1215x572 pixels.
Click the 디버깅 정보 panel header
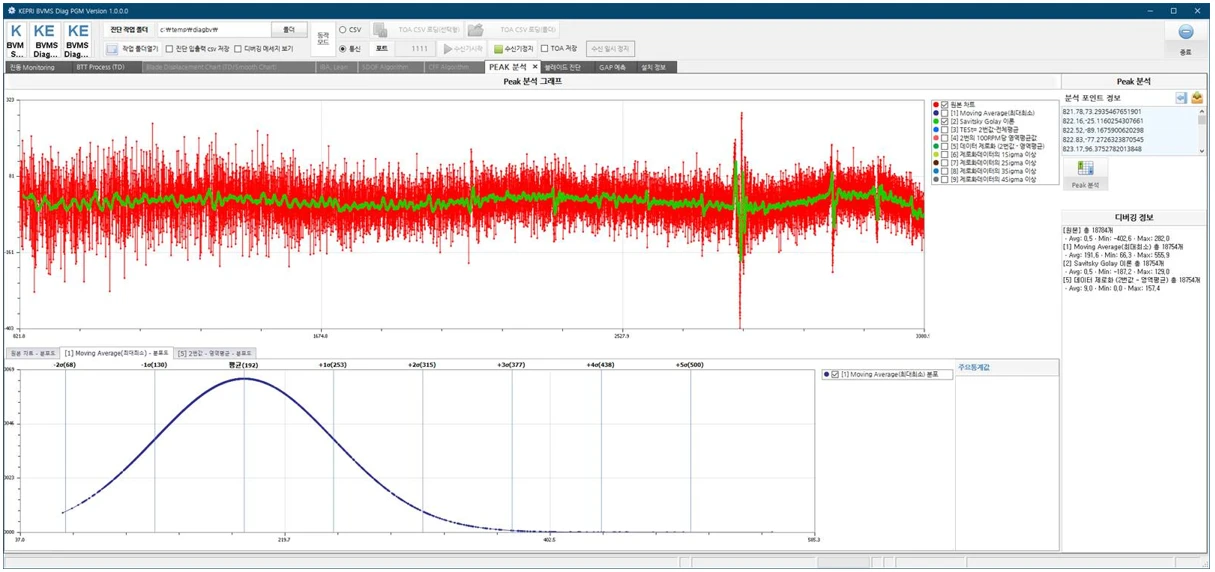click(x=1134, y=217)
